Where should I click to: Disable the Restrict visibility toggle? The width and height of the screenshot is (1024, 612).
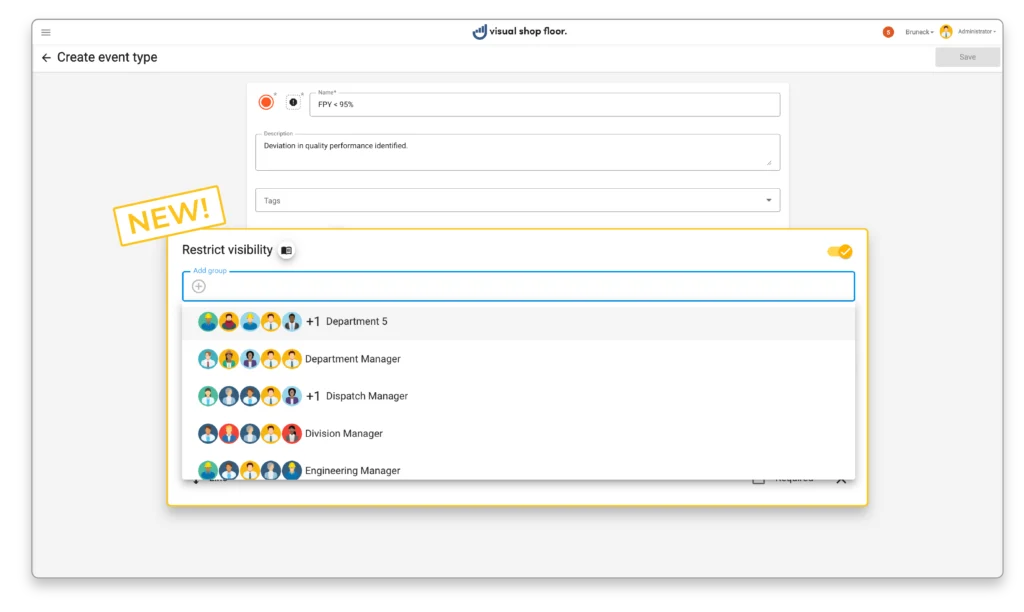coord(840,252)
